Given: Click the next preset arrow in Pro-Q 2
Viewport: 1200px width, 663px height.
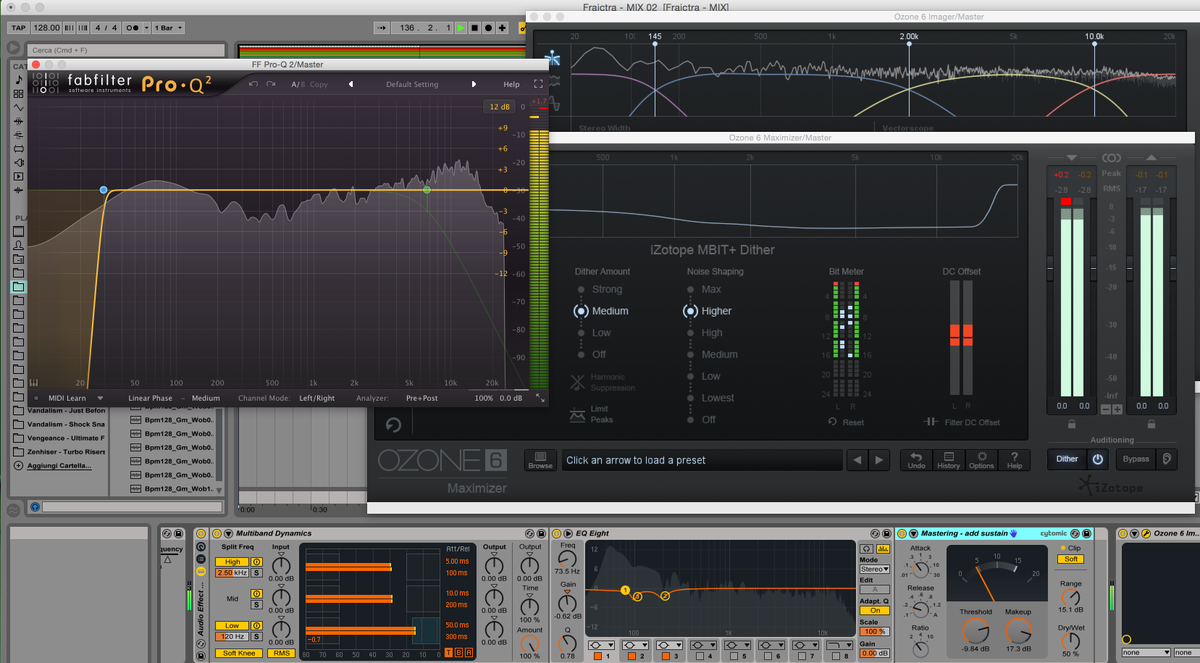Looking at the screenshot, I should coord(474,84).
